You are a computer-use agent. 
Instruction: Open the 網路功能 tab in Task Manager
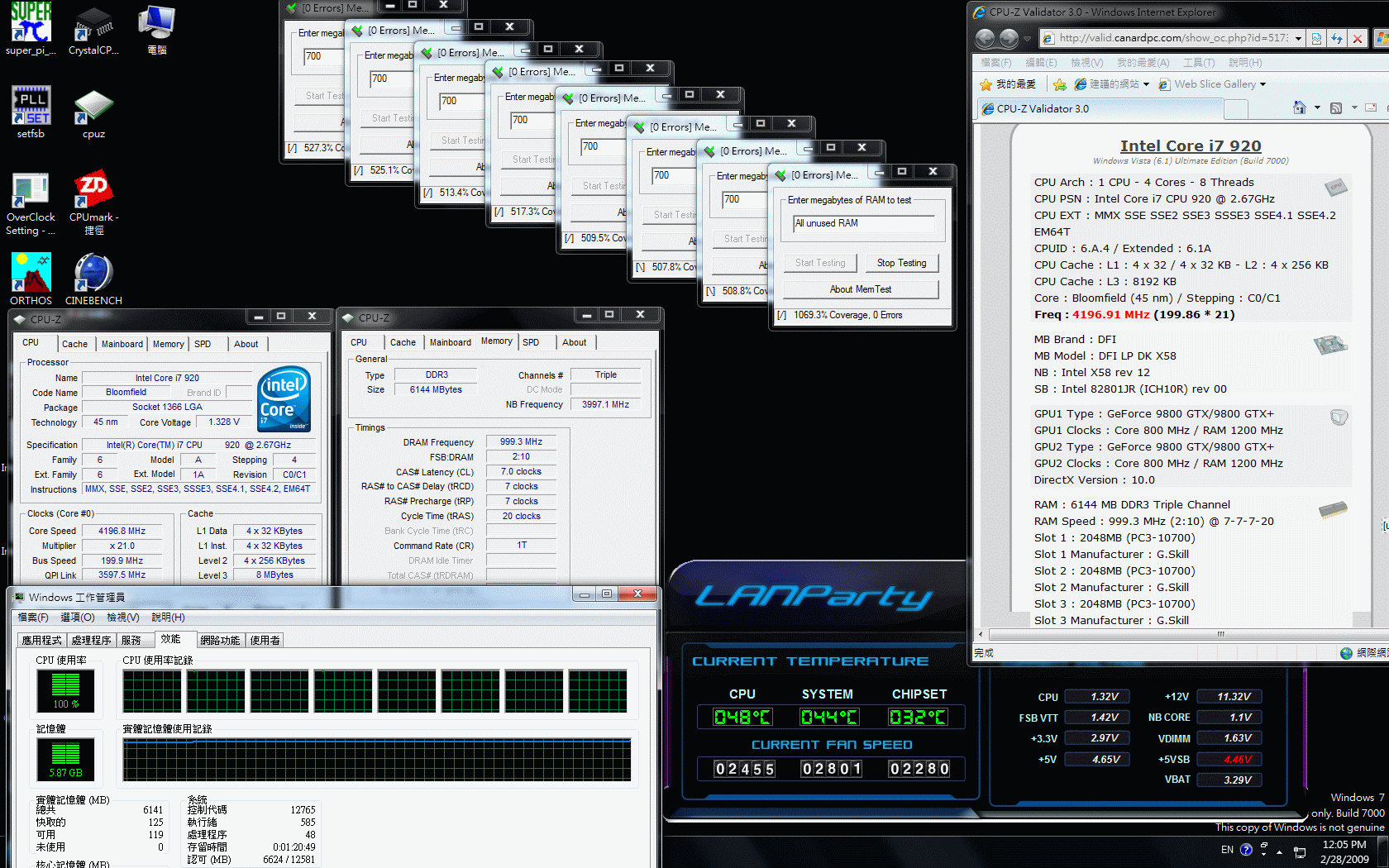click(x=220, y=640)
